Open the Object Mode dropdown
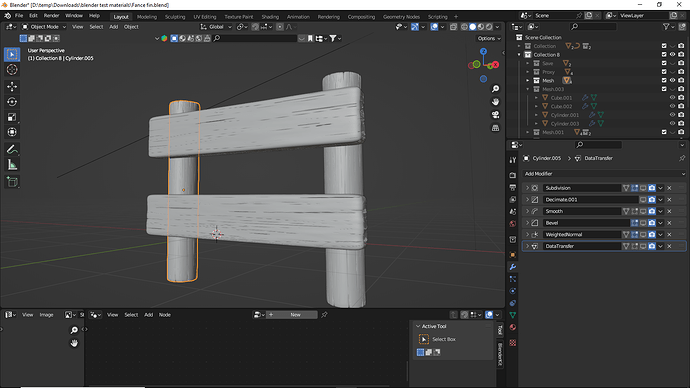690x388 pixels. coord(44,27)
